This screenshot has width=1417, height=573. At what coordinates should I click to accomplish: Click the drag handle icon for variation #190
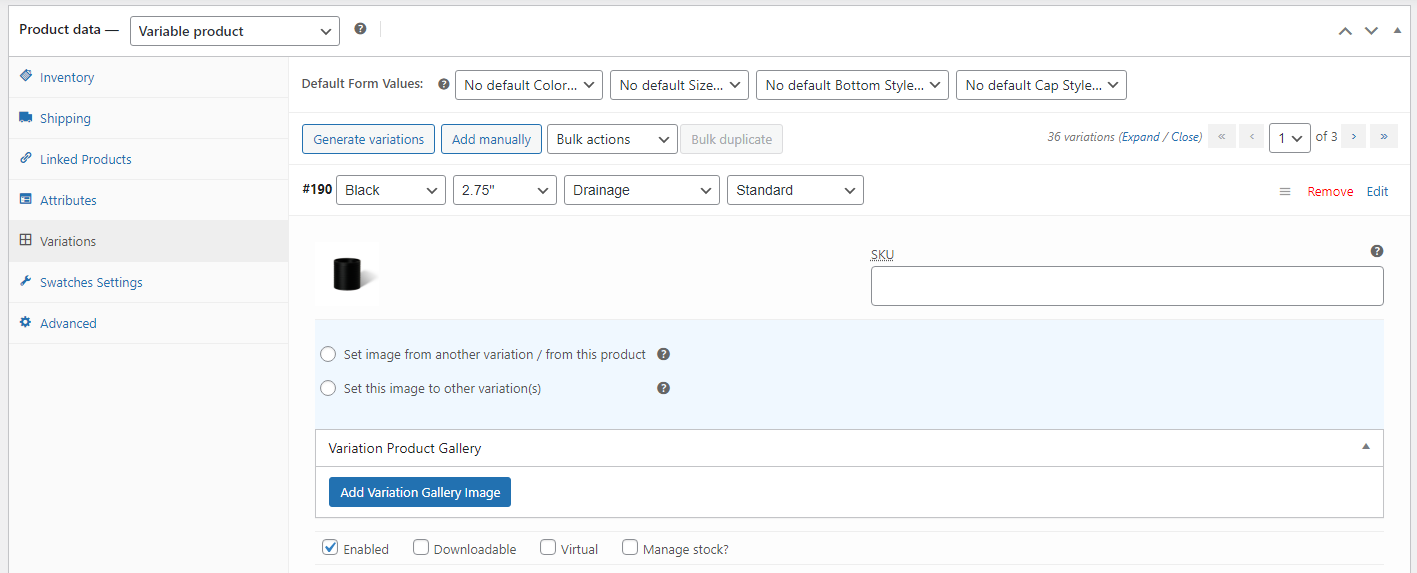click(1285, 192)
